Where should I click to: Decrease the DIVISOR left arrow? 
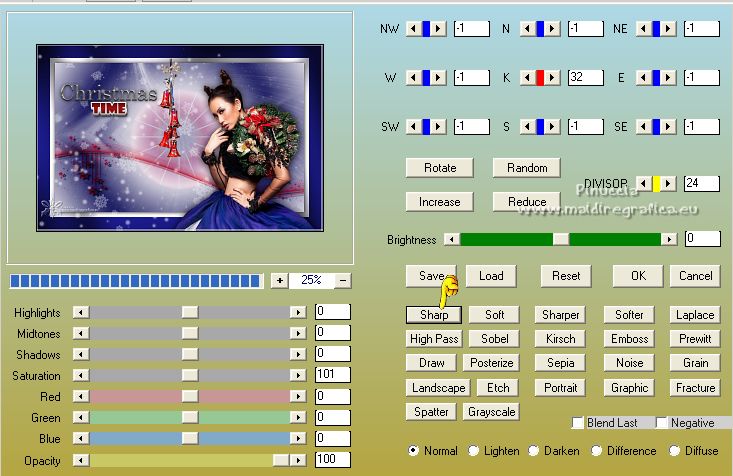point(643,184)
